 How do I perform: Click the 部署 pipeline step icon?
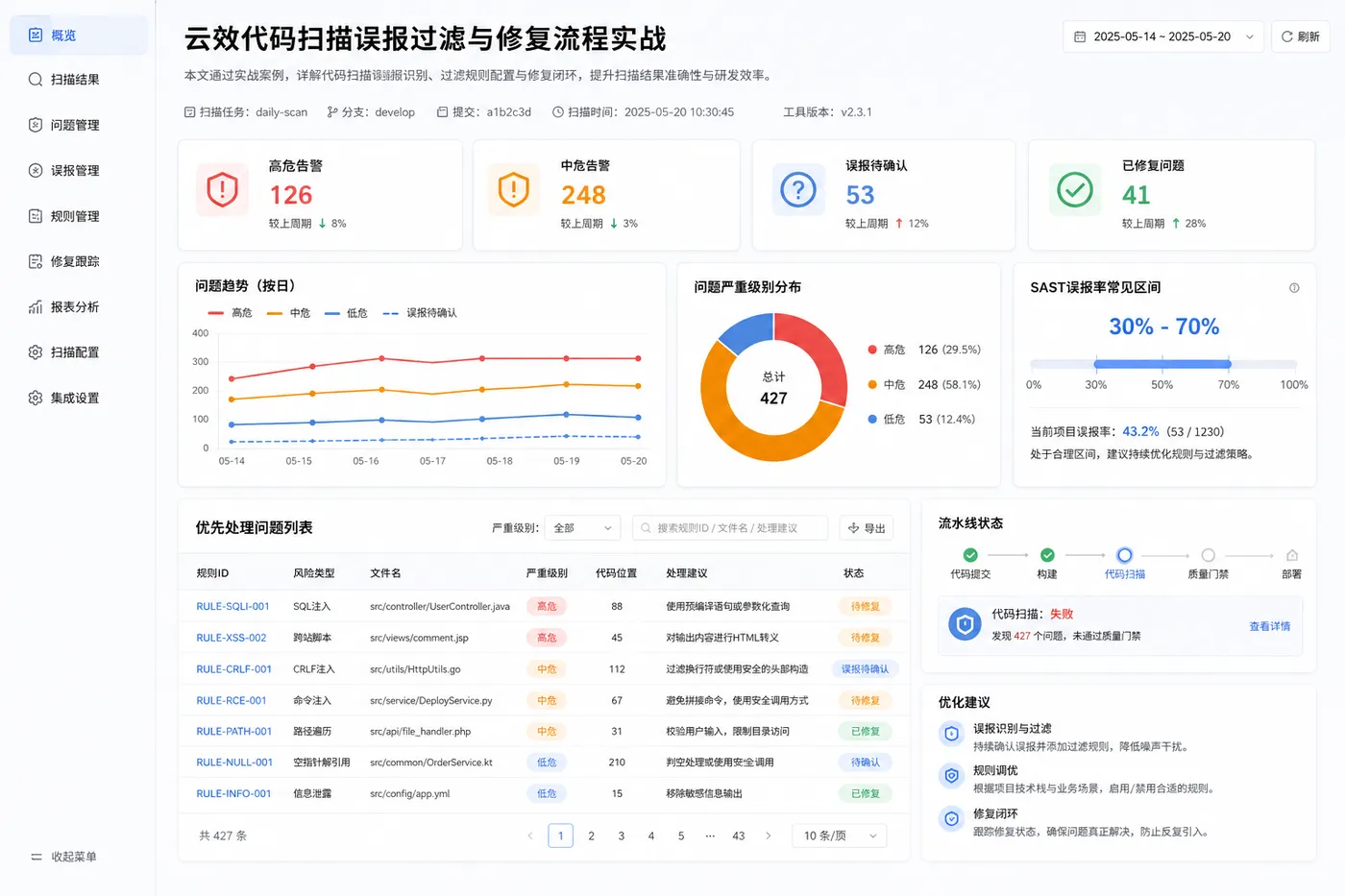[1292, 555]
